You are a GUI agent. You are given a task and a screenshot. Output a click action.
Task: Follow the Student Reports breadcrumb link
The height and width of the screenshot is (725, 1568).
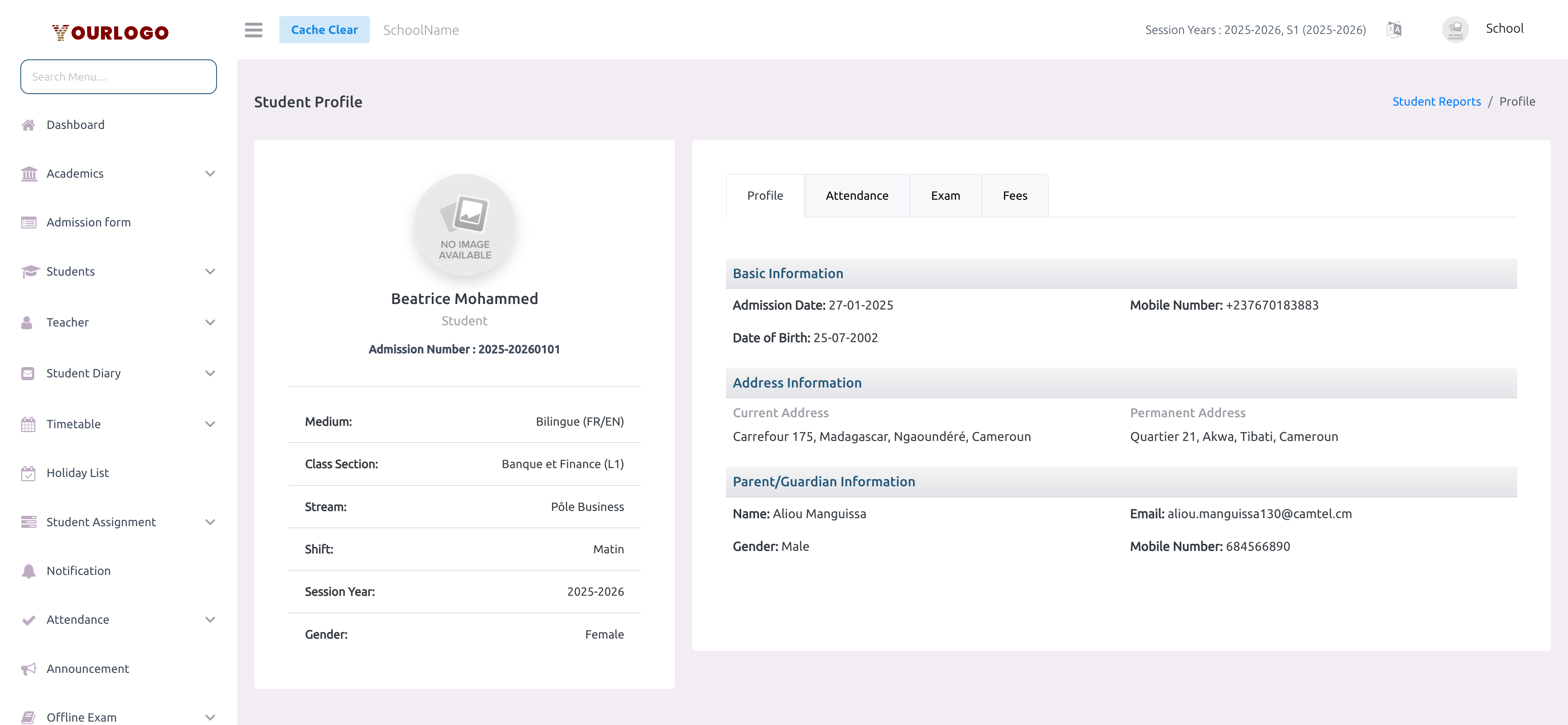click(x=1437, y=101)
